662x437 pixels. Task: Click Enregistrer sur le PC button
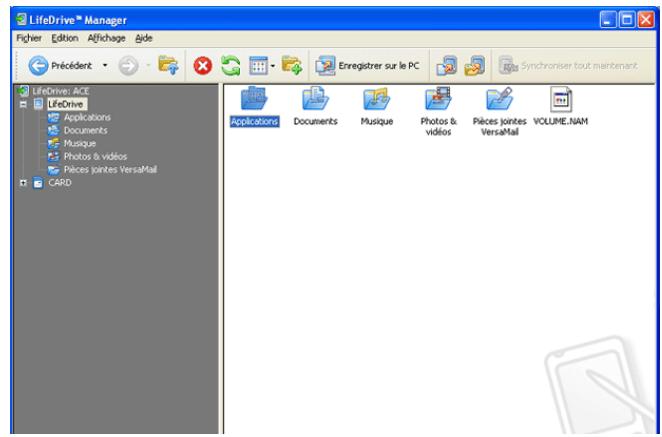point(367,66)
